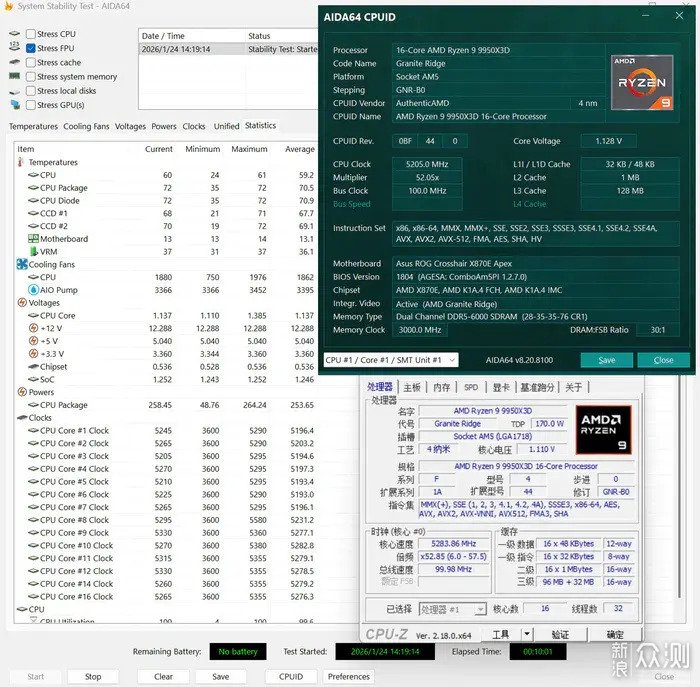The image size is (700, 687).
Task: Select the Statistics tab
Action: point(260,125)
